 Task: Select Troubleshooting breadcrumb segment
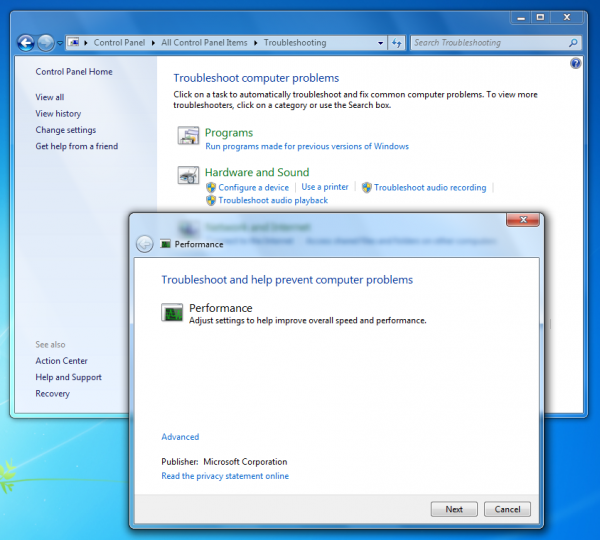[295, 42]
